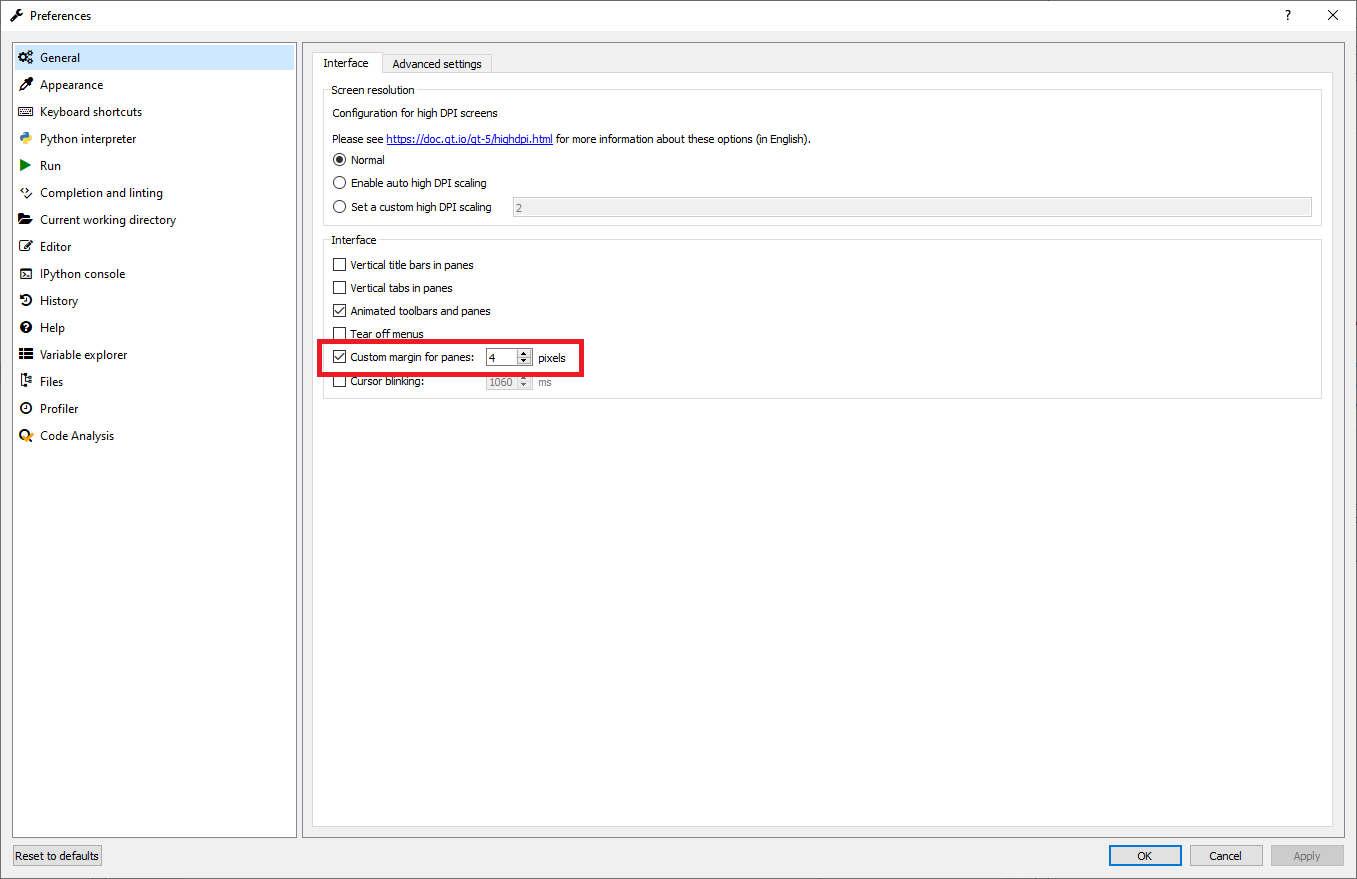Select the Variable explorer icon
Viewport: 1357px width, 879px height.
27,354
